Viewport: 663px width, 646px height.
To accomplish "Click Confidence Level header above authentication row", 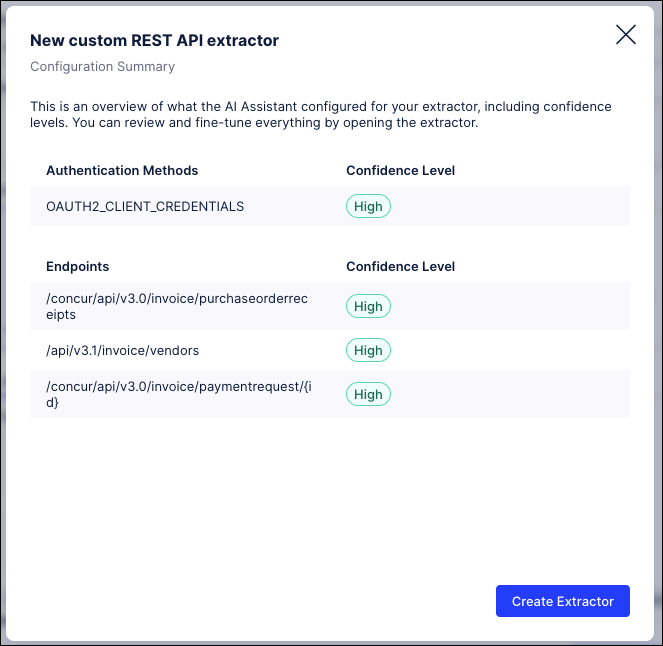I will point(400,170).
